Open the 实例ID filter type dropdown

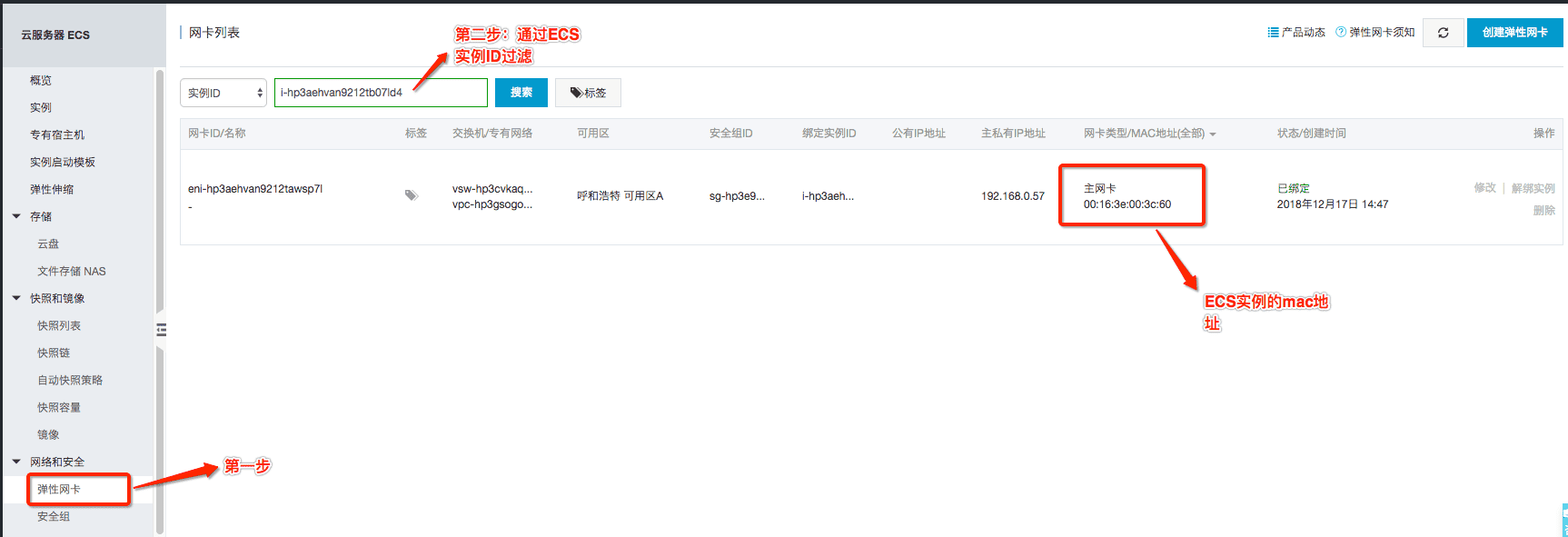click(223, 93)
